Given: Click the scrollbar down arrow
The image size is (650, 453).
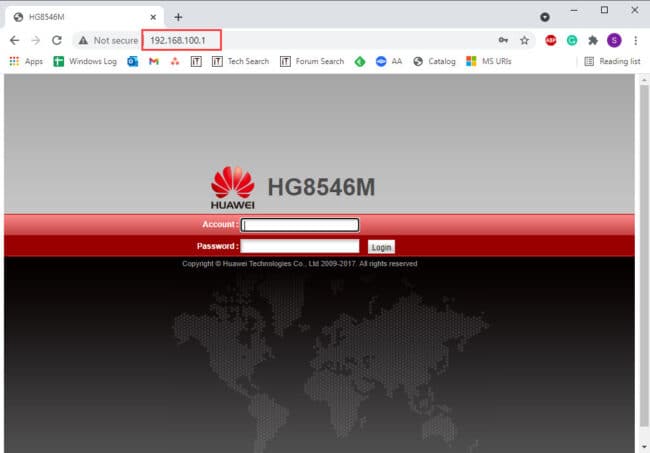Looking at the screenshot, I should pos(644,447).
